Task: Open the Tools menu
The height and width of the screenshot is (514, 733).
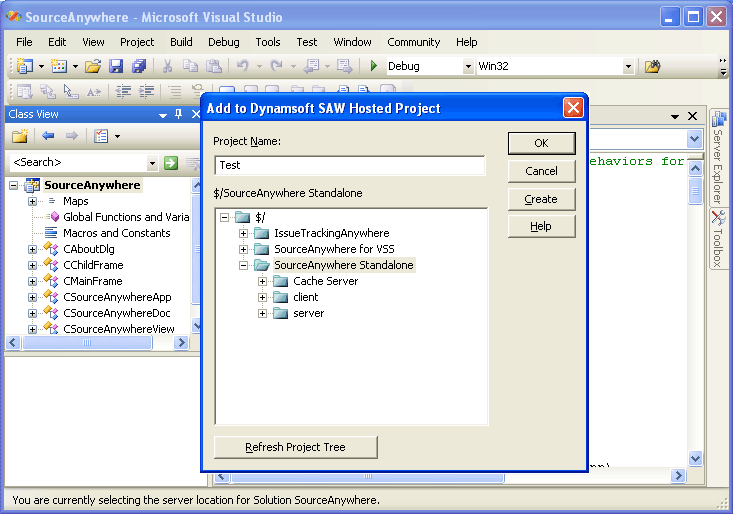Action: click(267, 42)
